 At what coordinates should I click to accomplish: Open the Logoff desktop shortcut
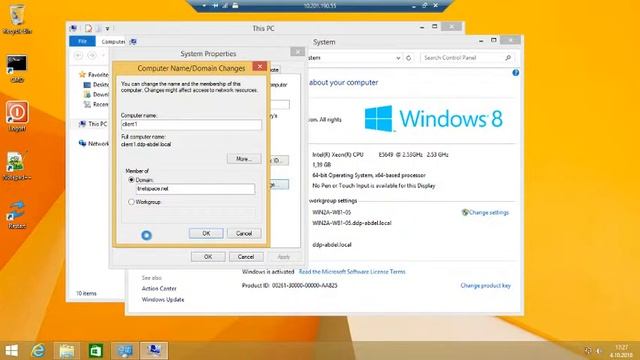17,116
